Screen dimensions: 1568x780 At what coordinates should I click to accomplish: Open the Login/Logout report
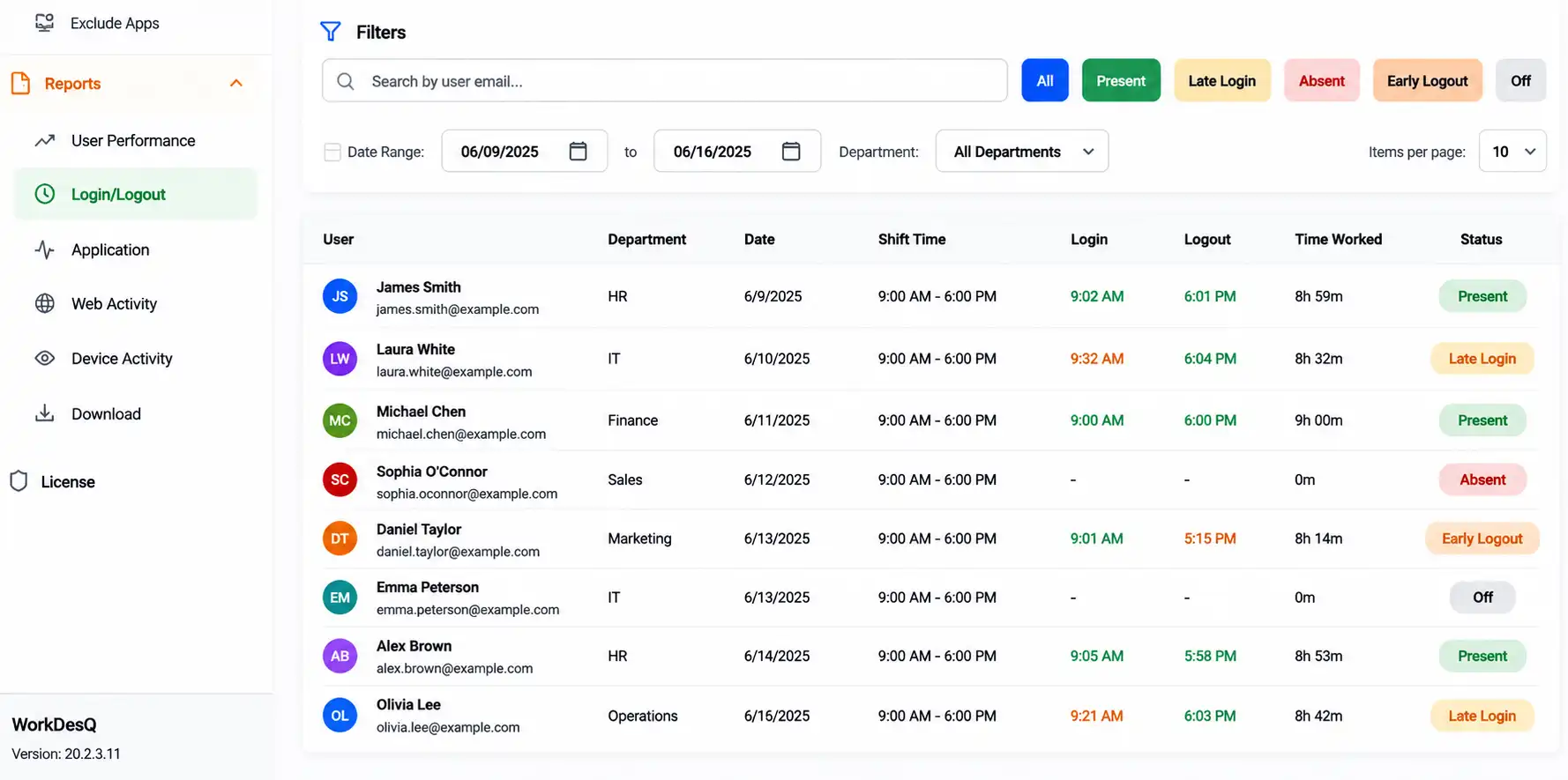pos(136,194)
